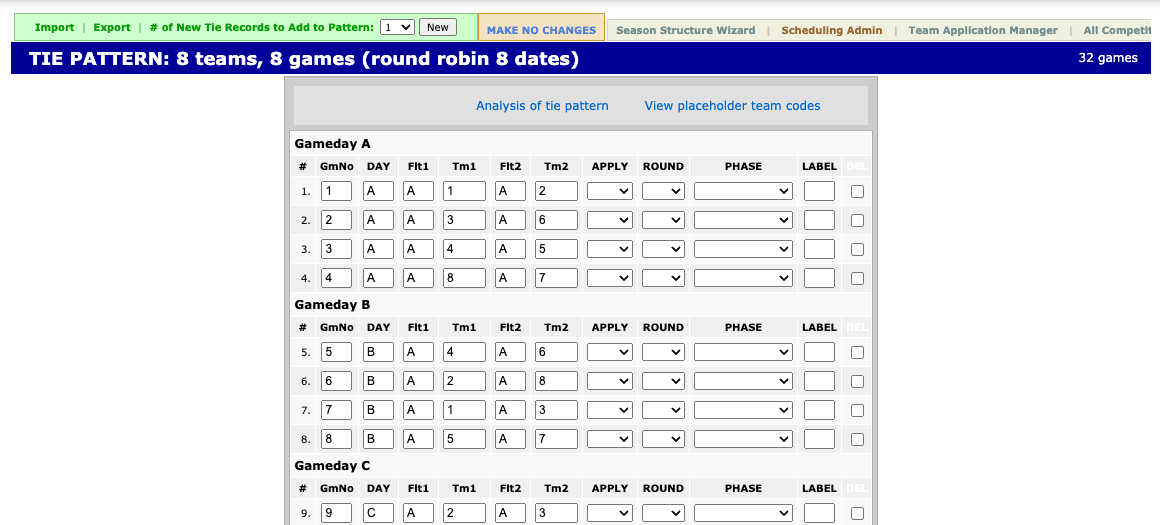Click the Tm1 field in row 4
1160x525 pixels.
point(464,278)
